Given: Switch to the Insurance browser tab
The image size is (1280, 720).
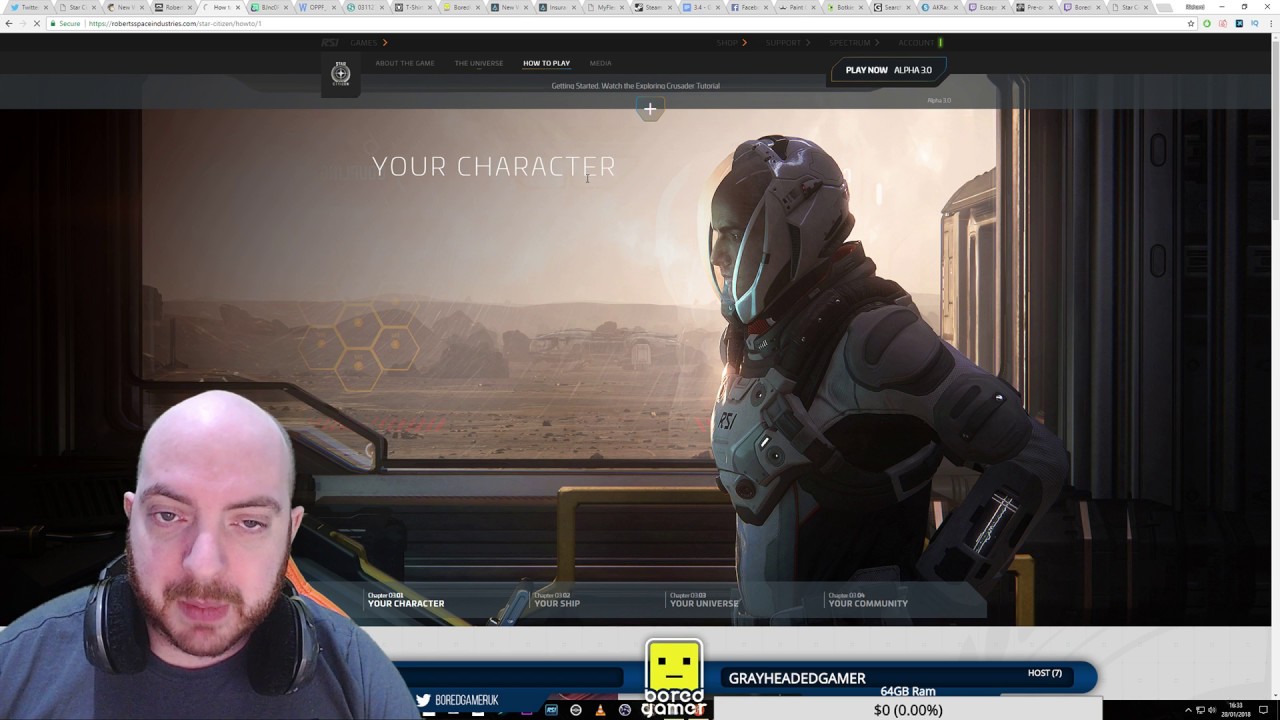Looking at the screenshot, I should [556, 7].
